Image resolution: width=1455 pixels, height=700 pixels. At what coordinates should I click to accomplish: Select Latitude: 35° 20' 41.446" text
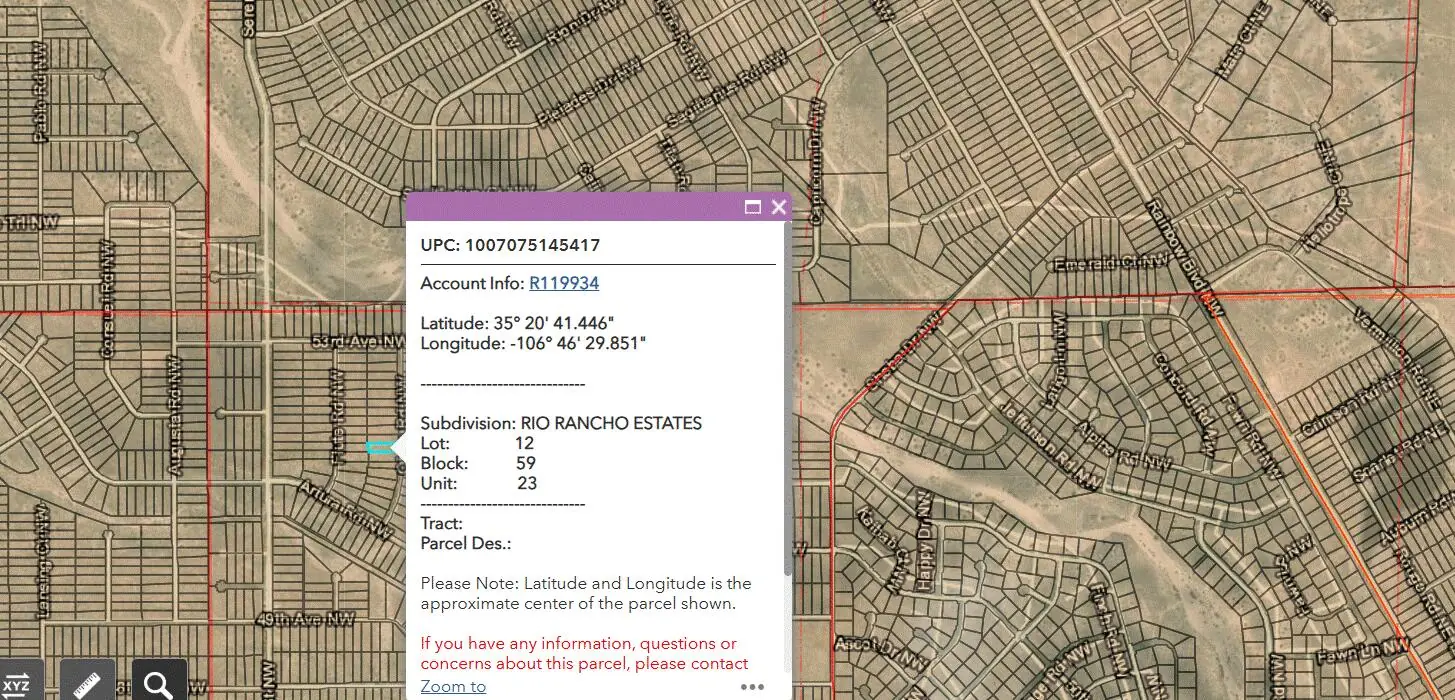point(517,323)
